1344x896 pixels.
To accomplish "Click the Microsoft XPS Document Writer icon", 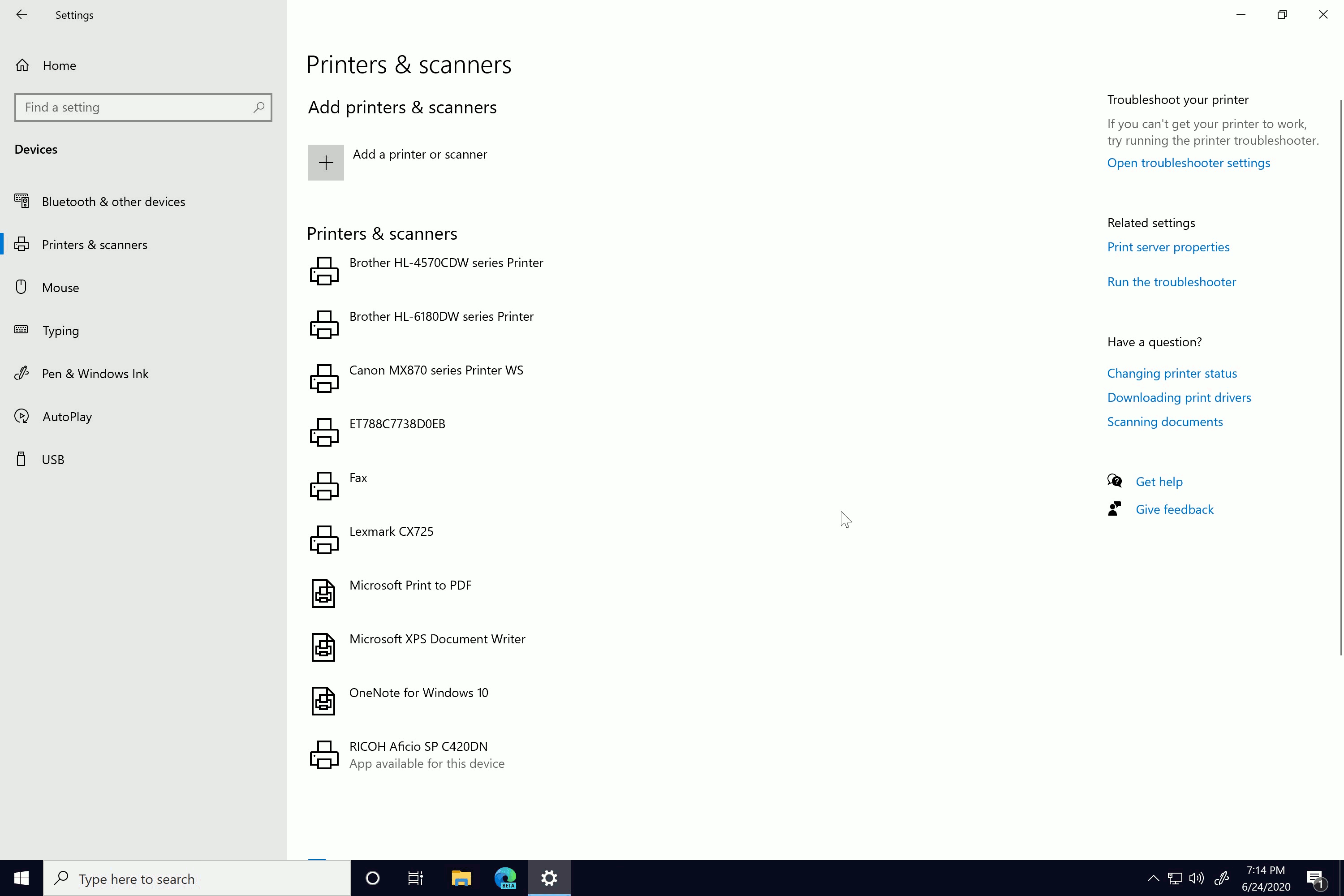I will tap(323, 646).
